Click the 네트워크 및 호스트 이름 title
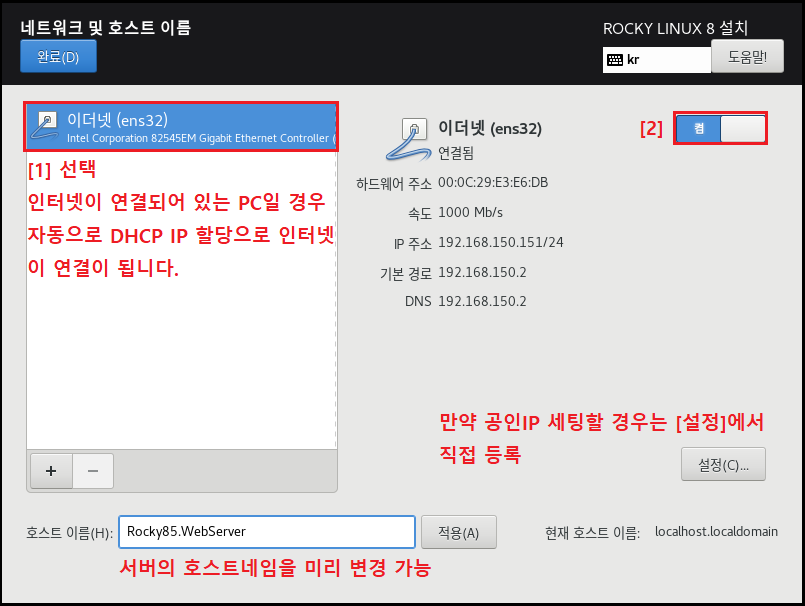The height and width of the screenshot is (606, 805). [106, 27]
